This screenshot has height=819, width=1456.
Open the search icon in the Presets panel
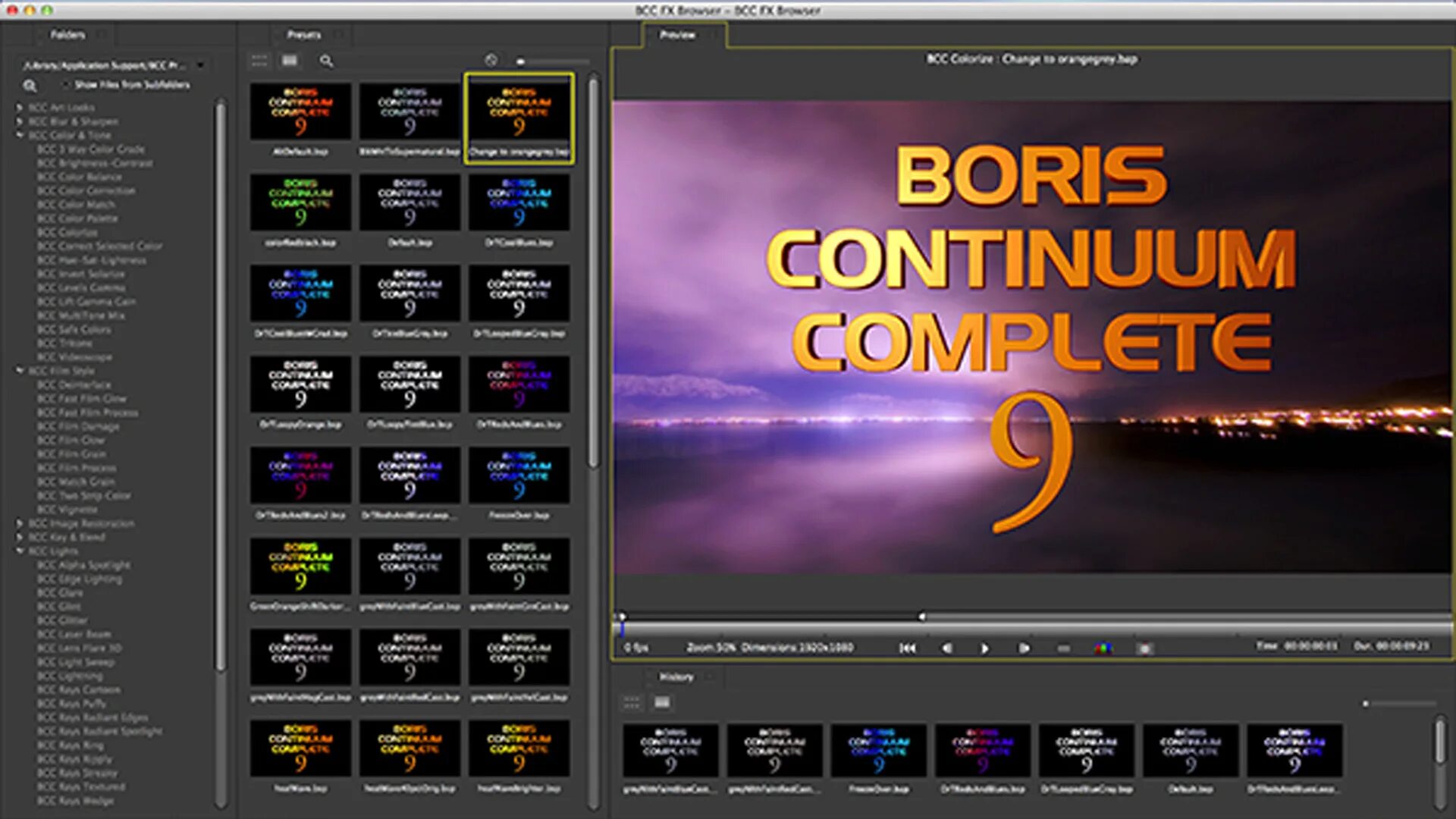(326, 61)
